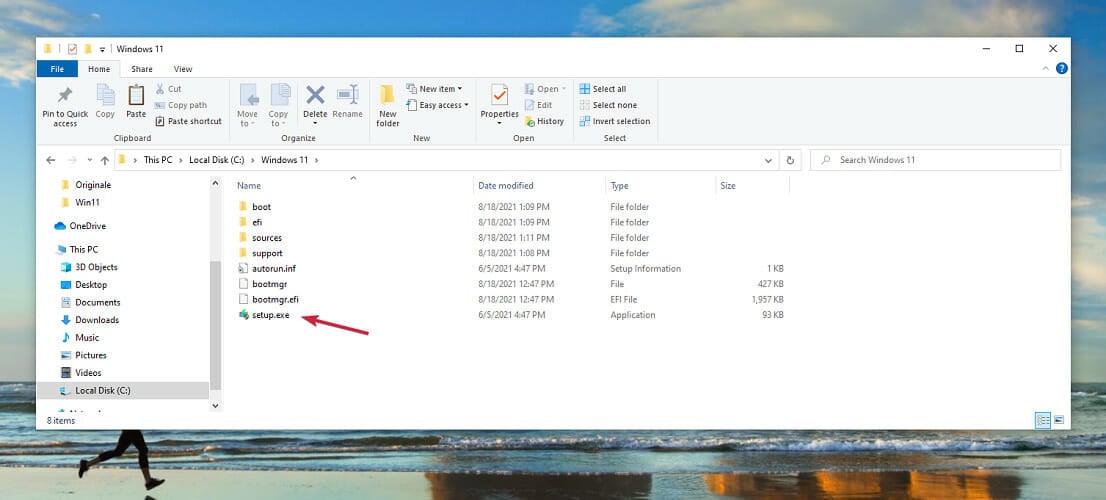1106x500 pixels.
Task: Open 3D Objects in sidebar
Action: (x=96, y=267)
